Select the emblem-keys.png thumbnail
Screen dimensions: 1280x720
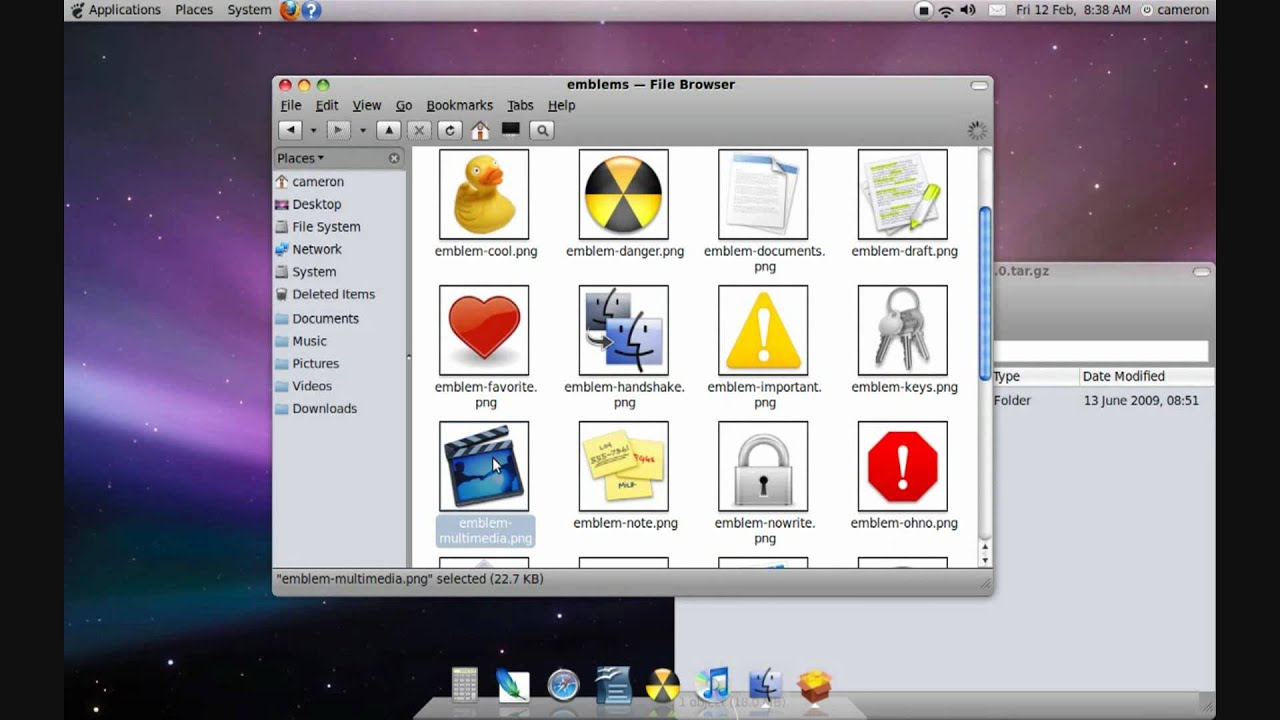coord(902,330)
